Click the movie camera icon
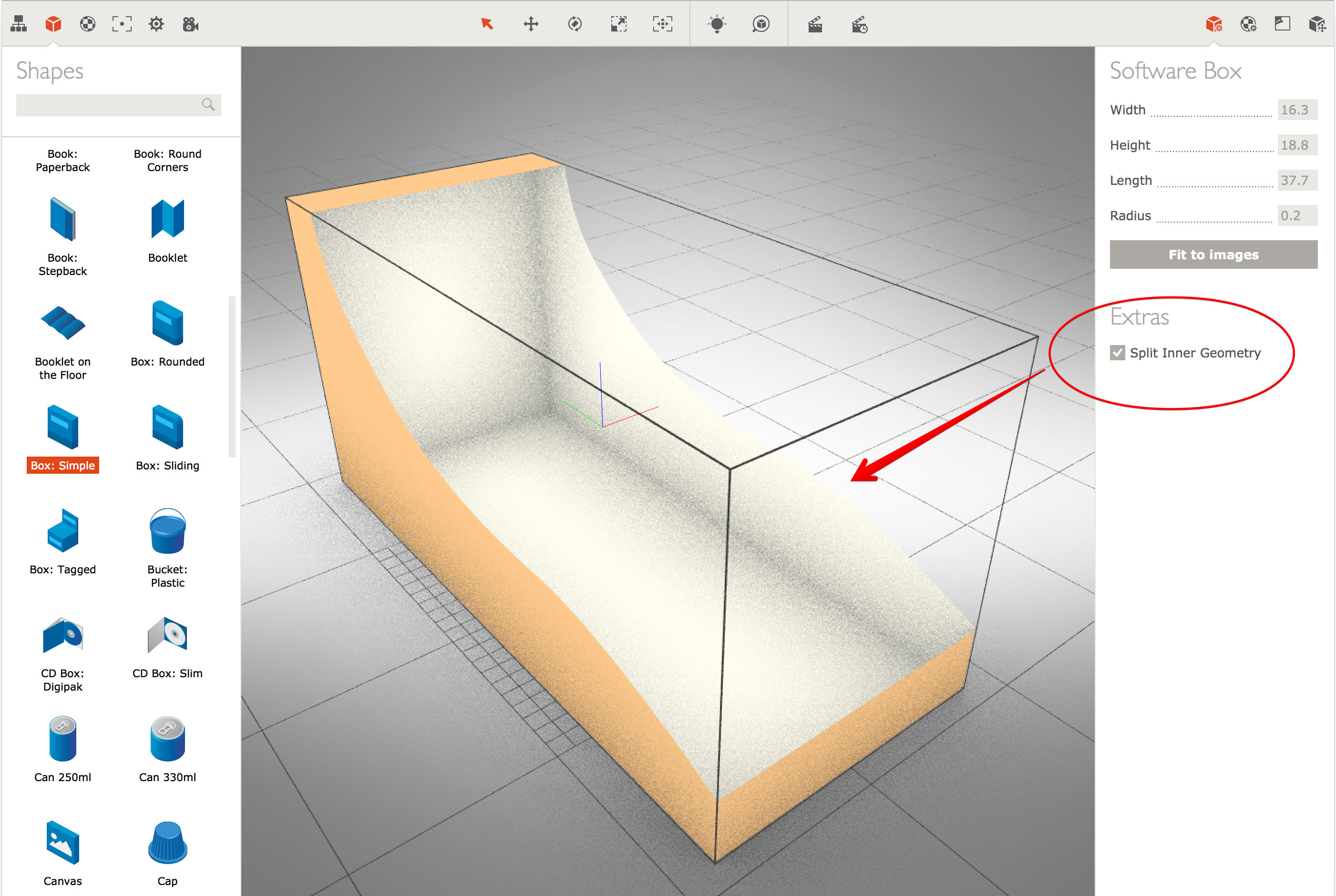The width and height of the screenshot is (1336, 896). pos(190,24)
